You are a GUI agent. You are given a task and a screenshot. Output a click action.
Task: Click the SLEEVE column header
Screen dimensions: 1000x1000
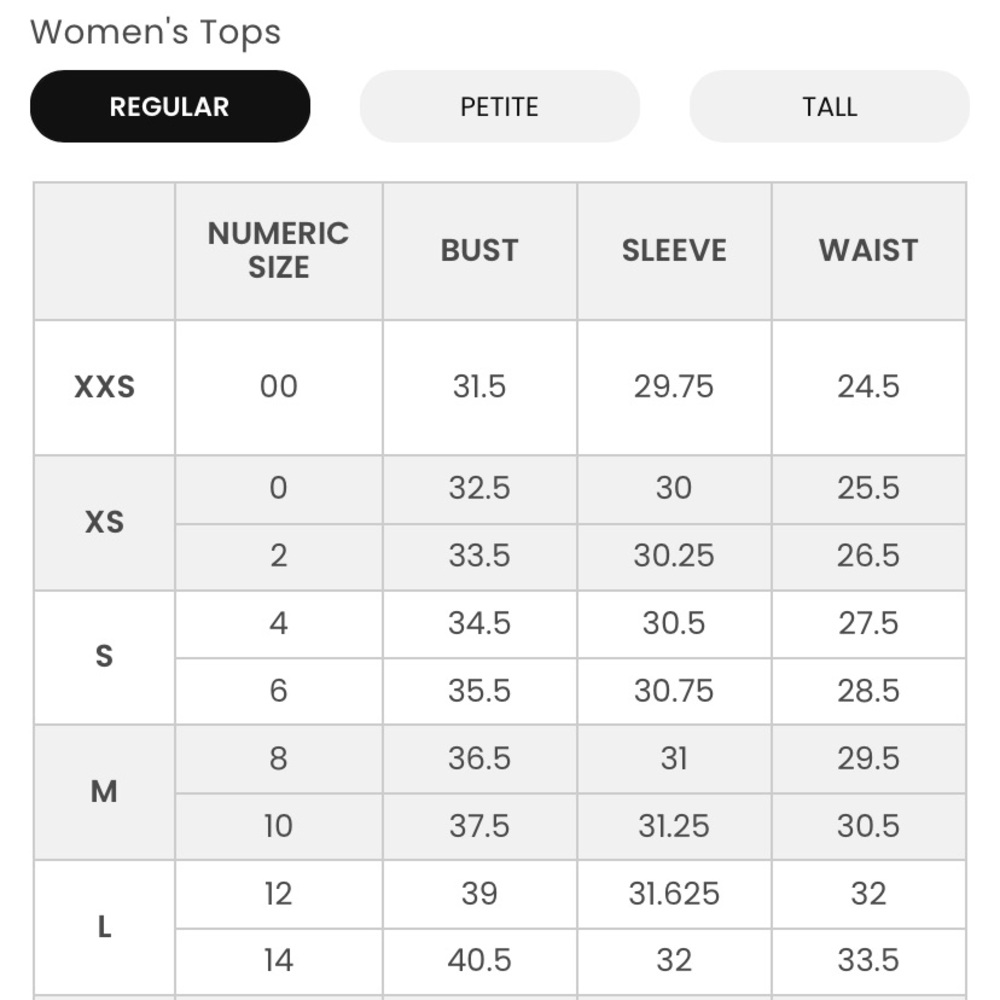tap(674, 251)
